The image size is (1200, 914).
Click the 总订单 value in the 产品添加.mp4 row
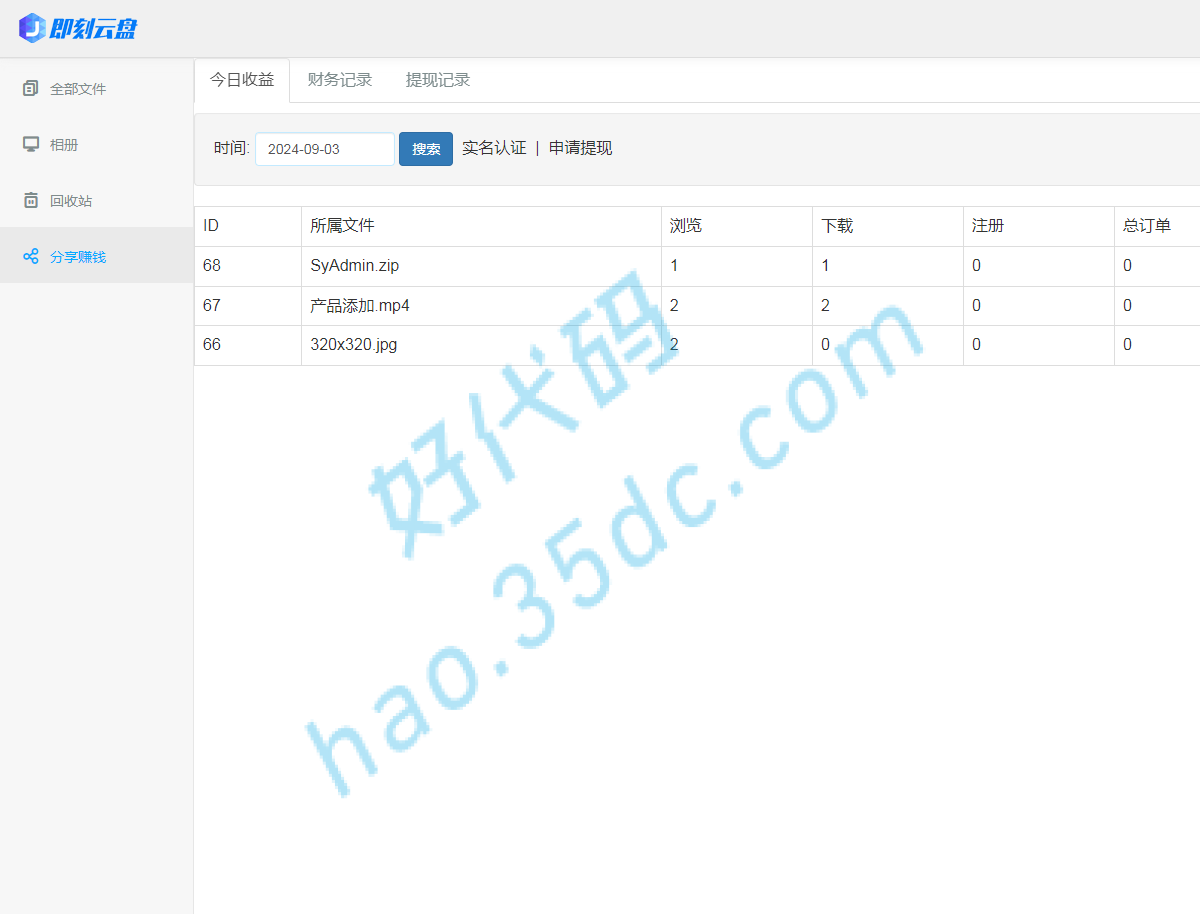(x=1128, y=306)
